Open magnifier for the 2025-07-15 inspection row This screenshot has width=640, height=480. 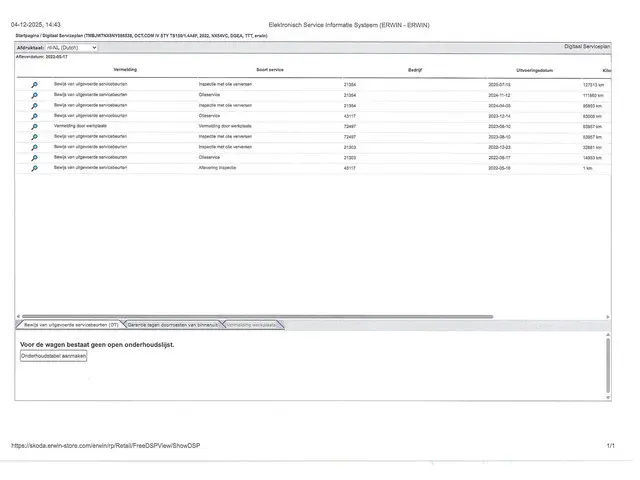point(34,85)
